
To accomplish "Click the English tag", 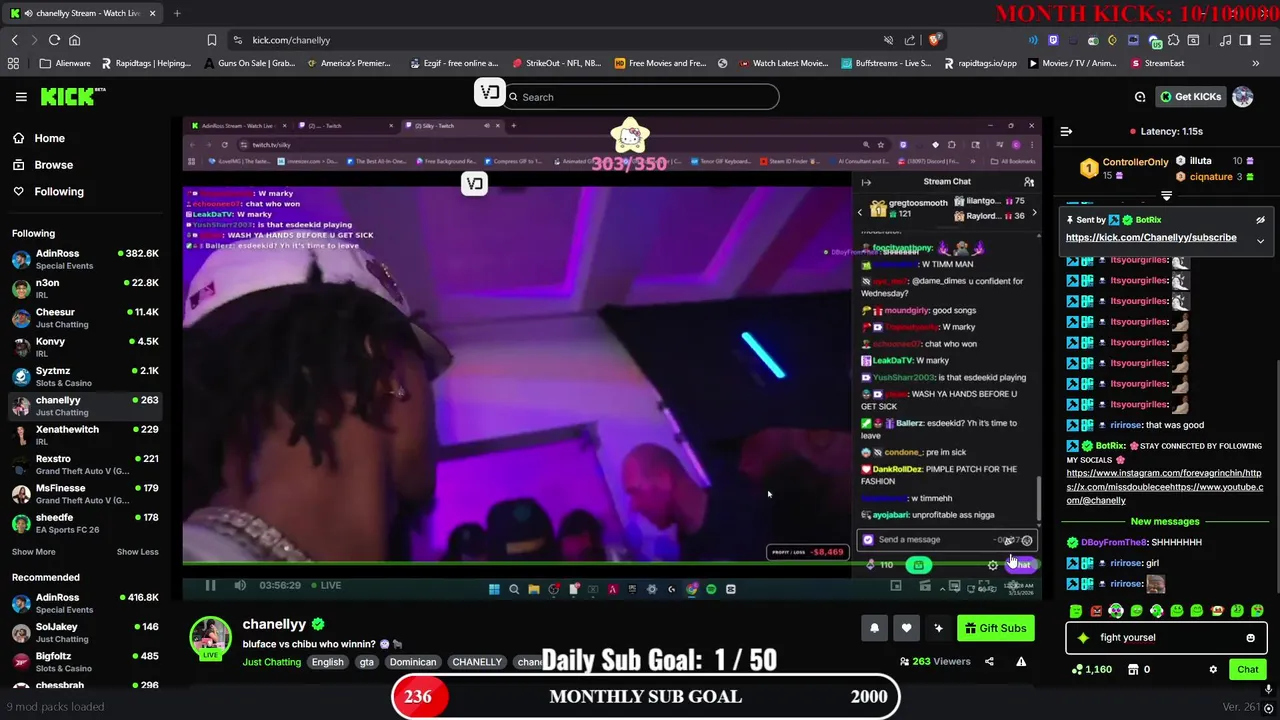I will click(x=327, y=662).
